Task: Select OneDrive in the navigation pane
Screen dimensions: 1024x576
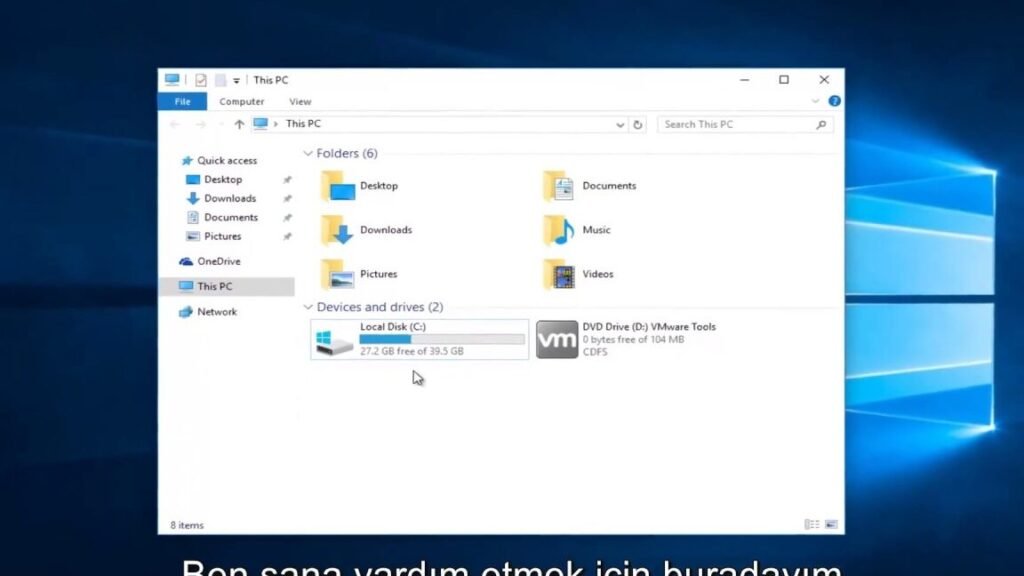Action: coord(218,261)
